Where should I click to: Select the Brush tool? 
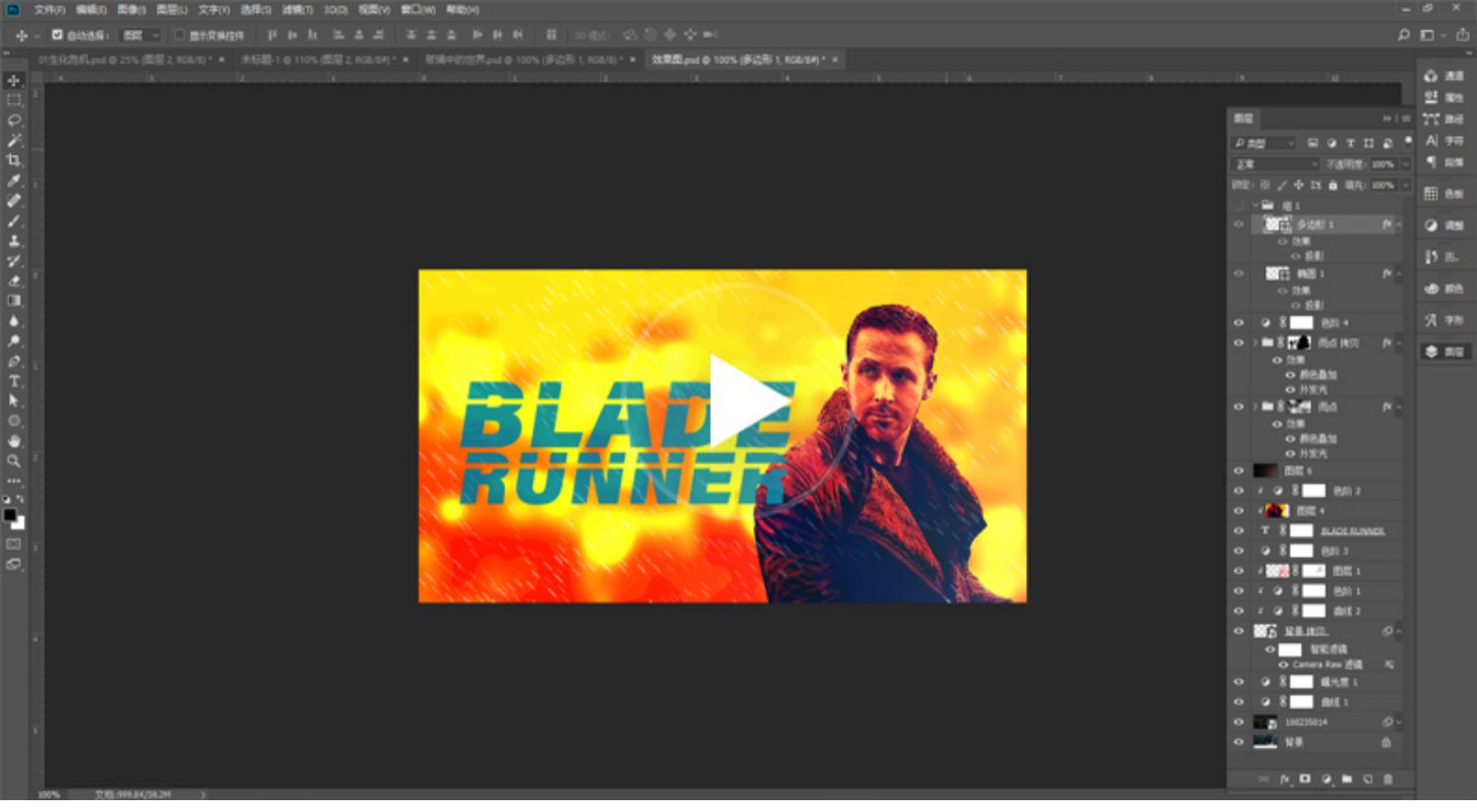pyautogui.click(x=14, y=220)
